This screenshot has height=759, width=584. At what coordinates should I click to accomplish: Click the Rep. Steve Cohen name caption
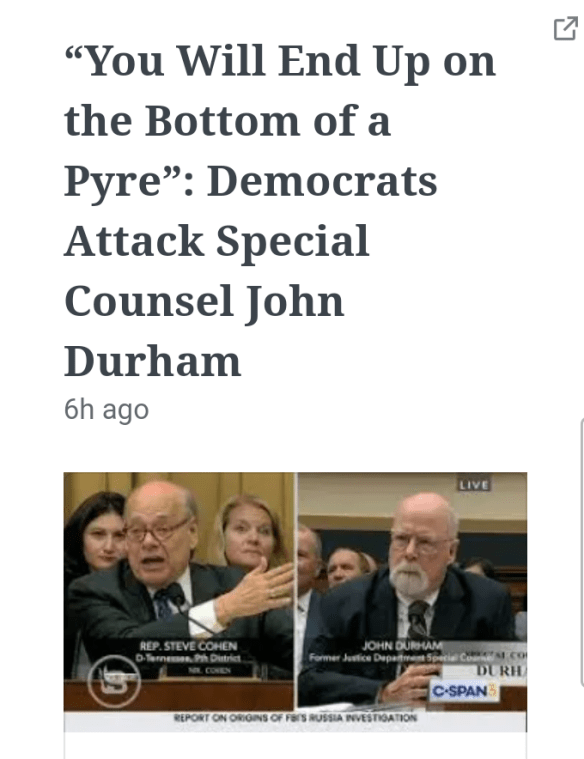(x=188, y=651)
